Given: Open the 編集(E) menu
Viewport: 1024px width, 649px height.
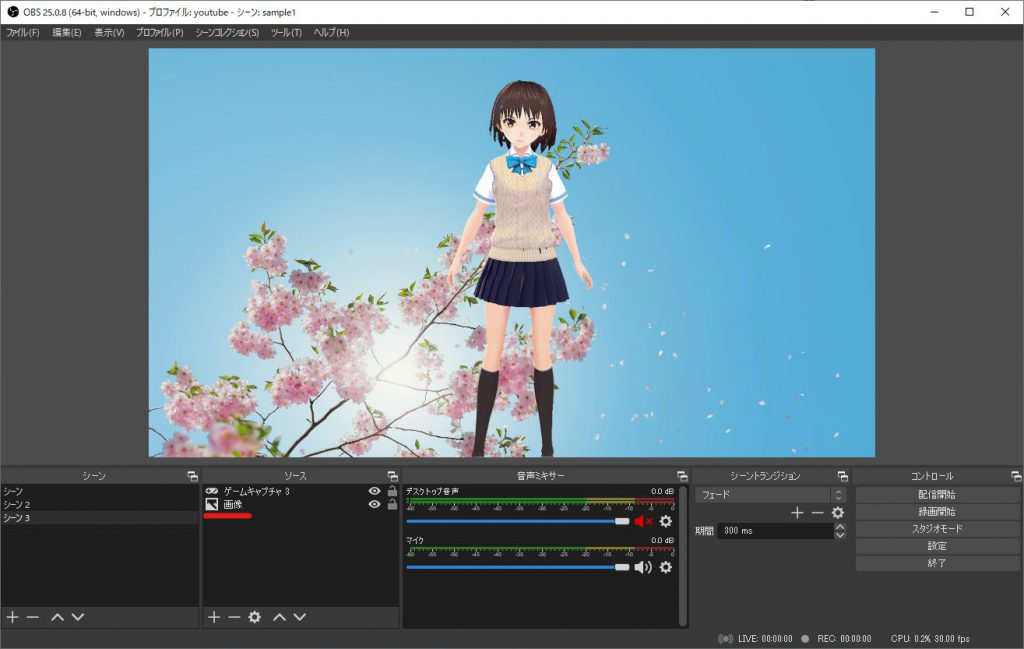Looking at the screenshot, I should [x=67, y=33].
